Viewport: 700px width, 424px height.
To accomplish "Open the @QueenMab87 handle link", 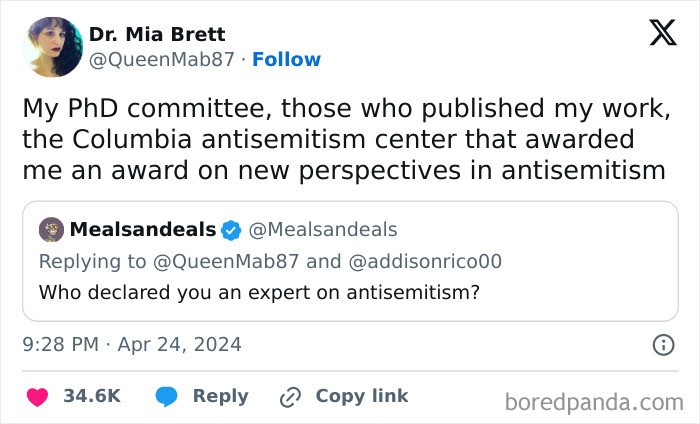I will (x=162, y=59).
